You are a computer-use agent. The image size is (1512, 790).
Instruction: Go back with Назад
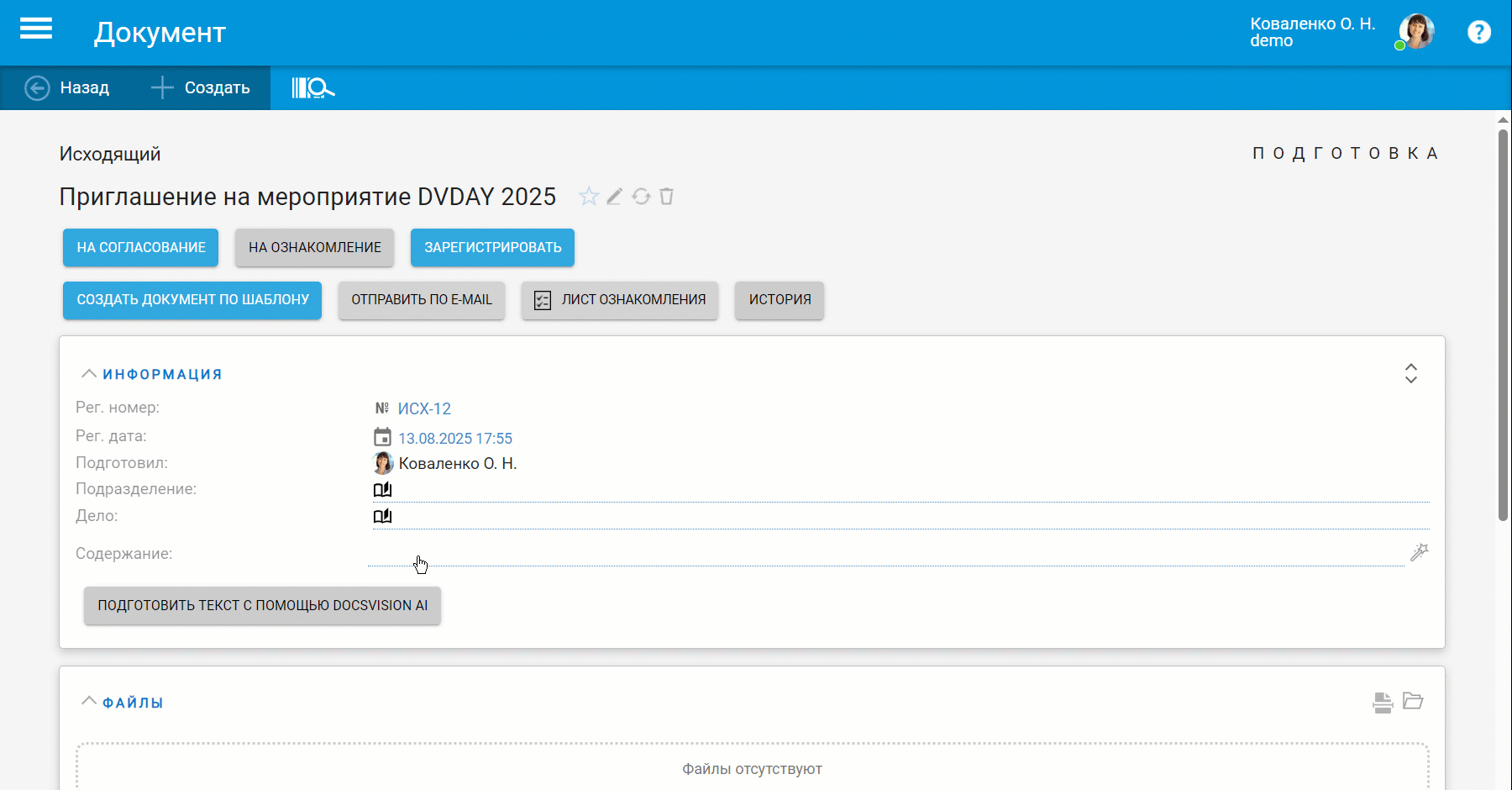pos(68,87)
